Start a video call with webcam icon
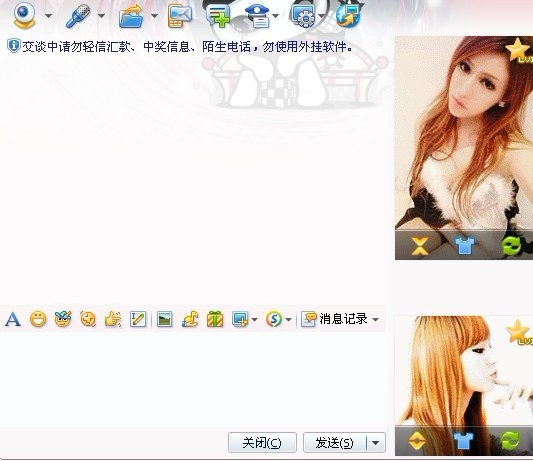The width and height of the screenshot is (533, 461). coord(25,15)
